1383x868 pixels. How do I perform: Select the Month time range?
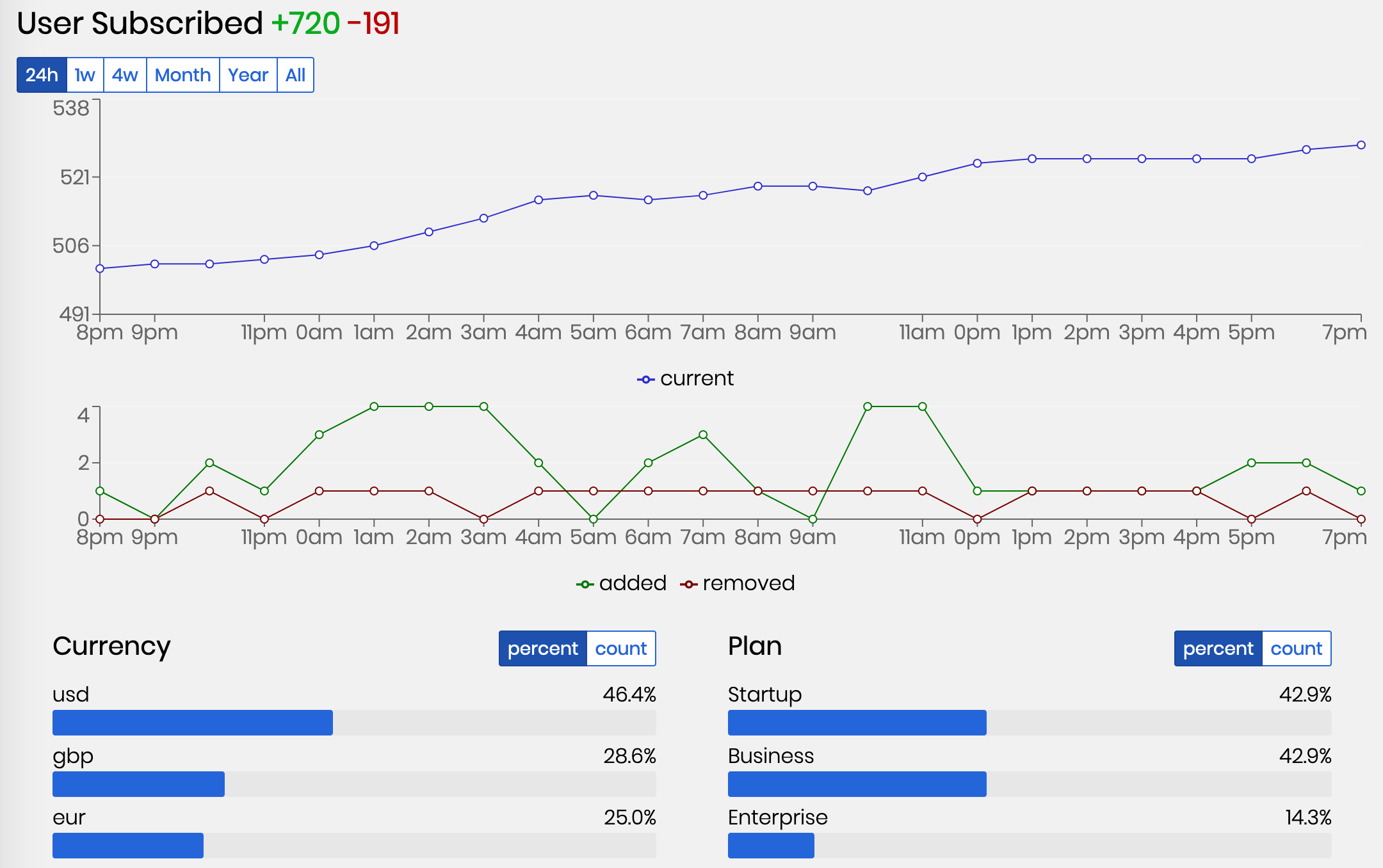click(x=182, y=75)
